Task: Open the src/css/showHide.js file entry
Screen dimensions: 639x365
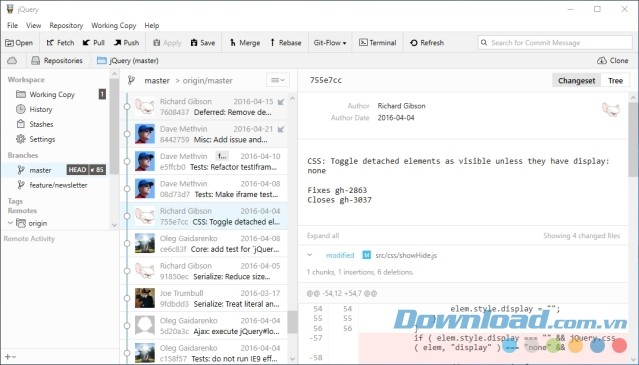Action: 406,255
